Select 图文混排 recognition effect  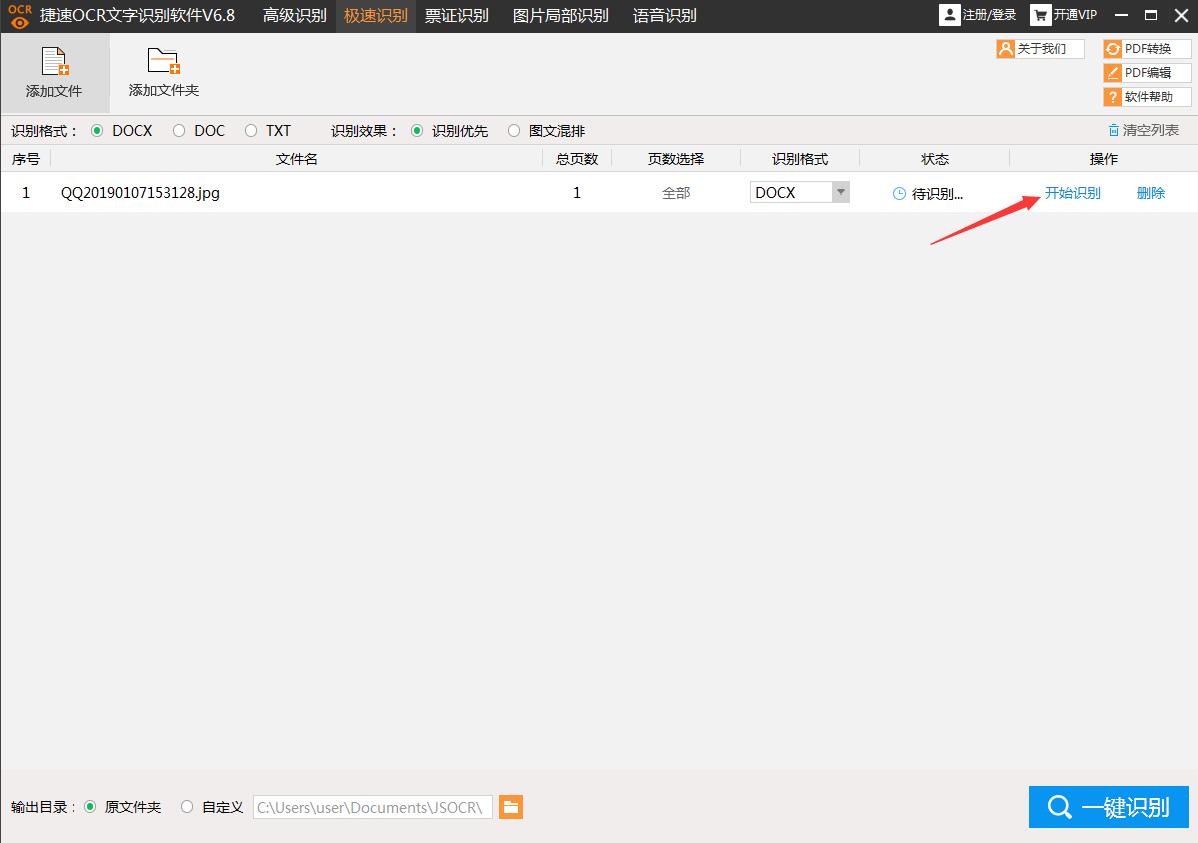(x=514, y=130)
